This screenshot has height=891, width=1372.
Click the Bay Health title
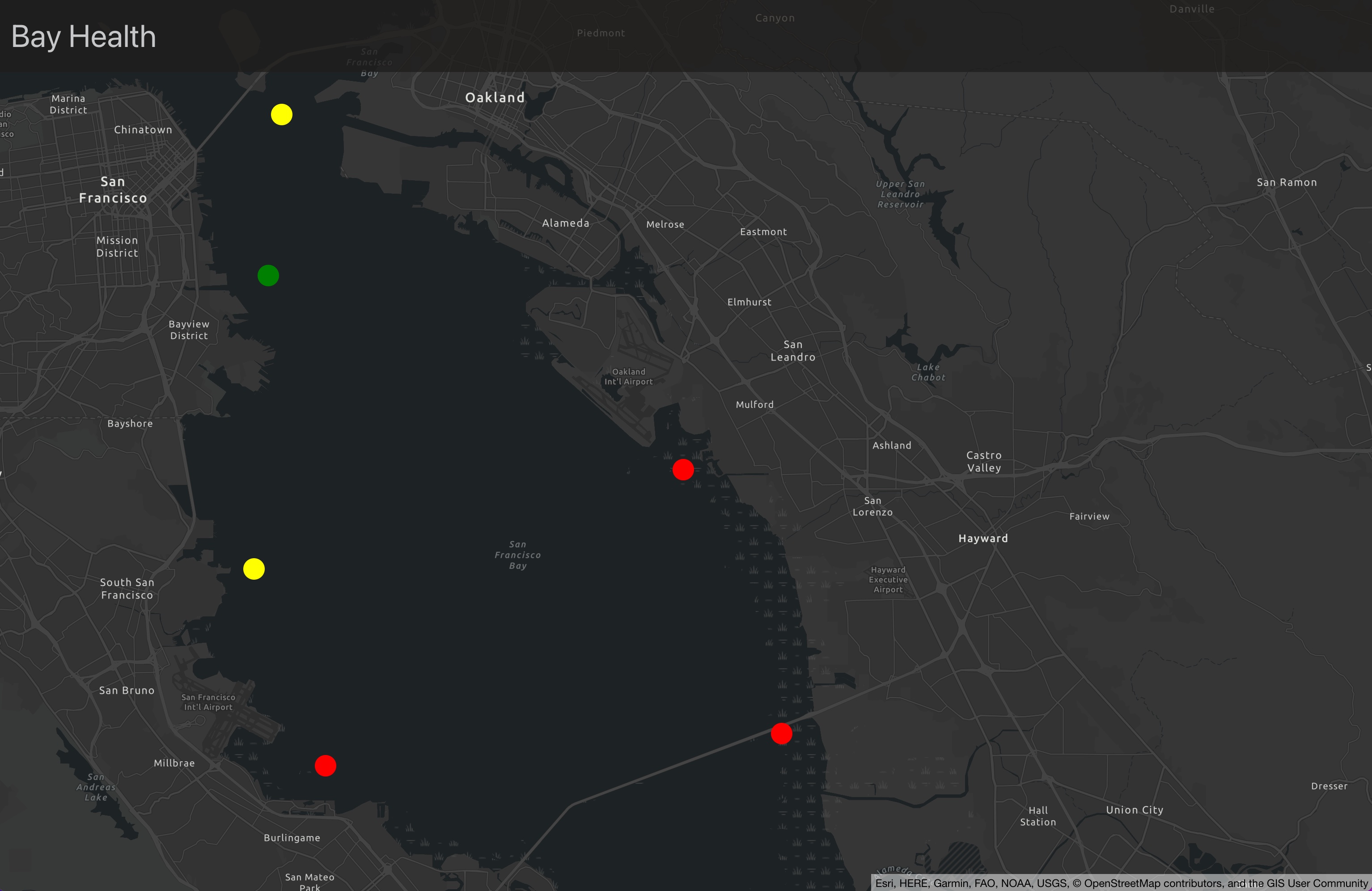[84, 37]
